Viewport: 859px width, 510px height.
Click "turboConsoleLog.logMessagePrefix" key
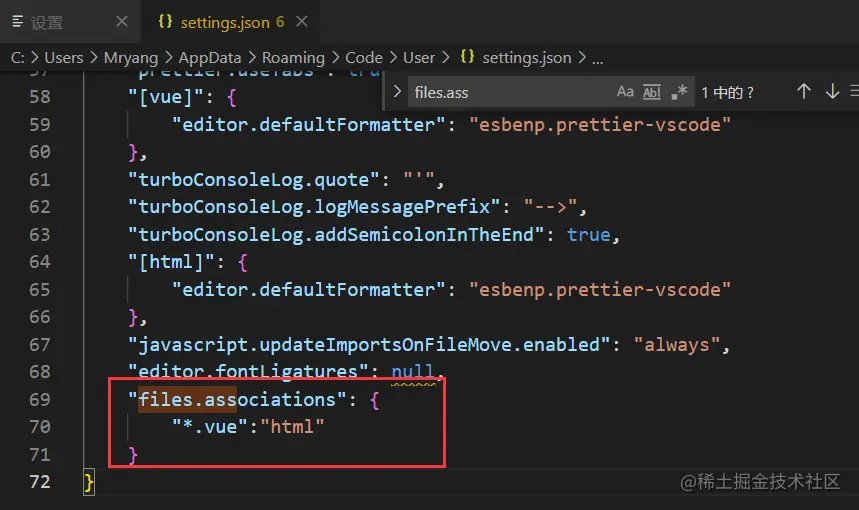[314, 207]
